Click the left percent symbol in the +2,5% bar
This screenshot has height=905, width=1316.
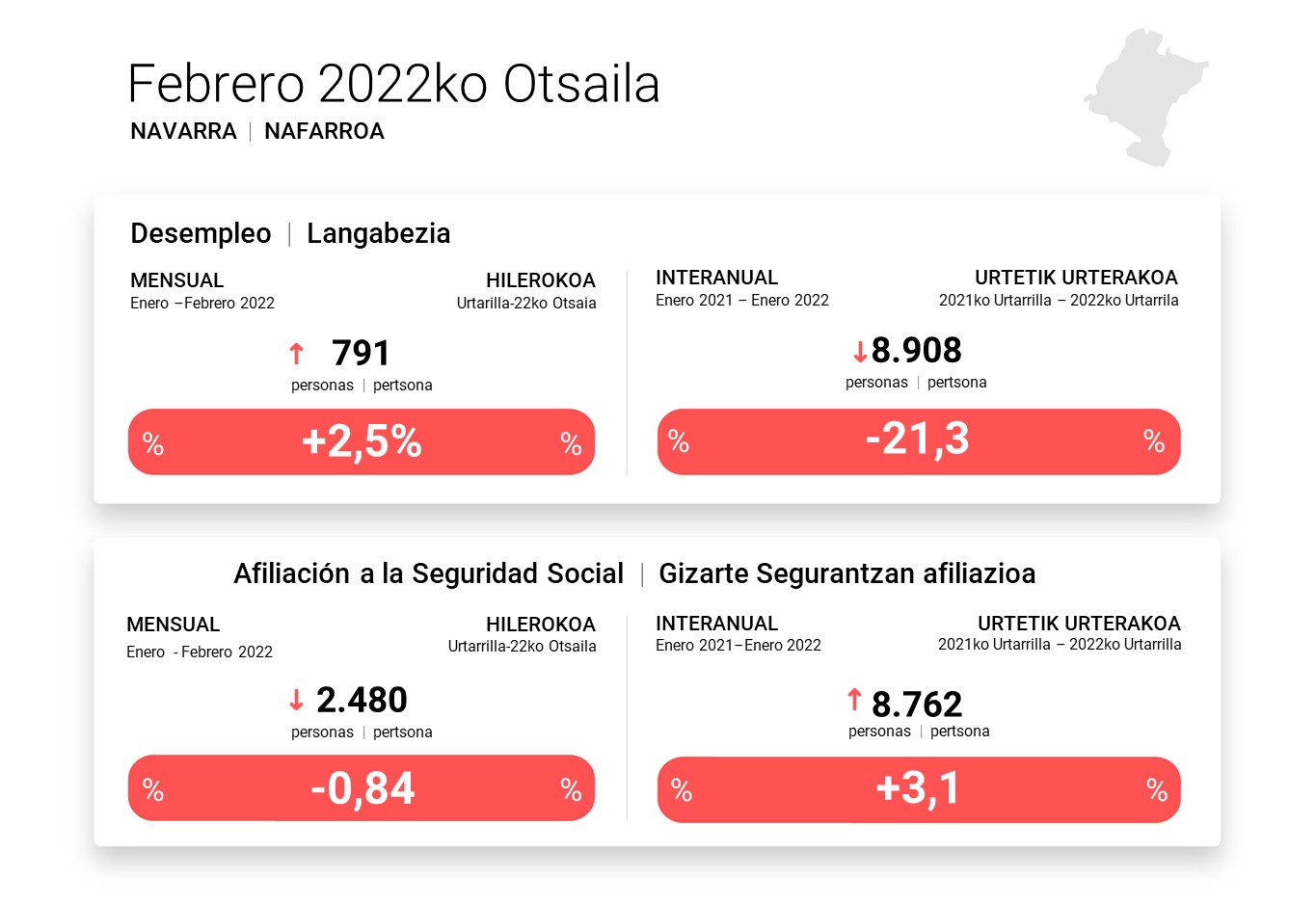tap(153, 443)
